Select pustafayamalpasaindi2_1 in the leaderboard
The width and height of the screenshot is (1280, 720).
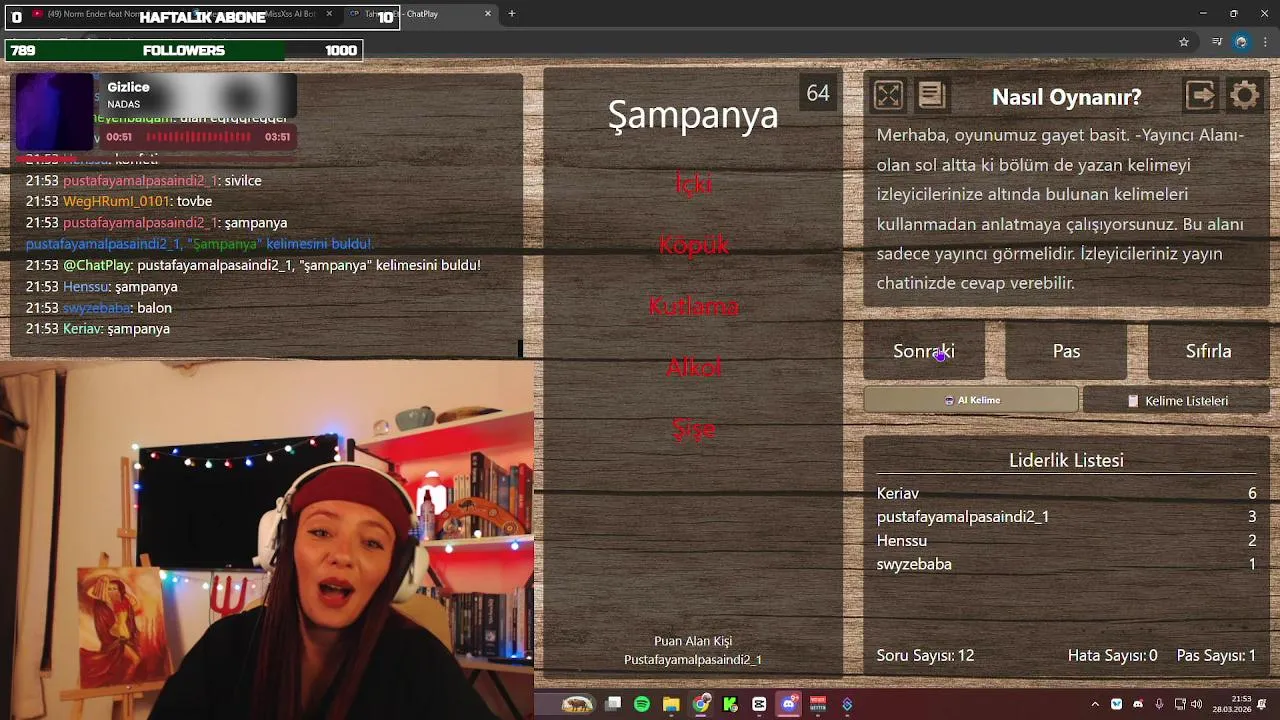pos(1066,517)
